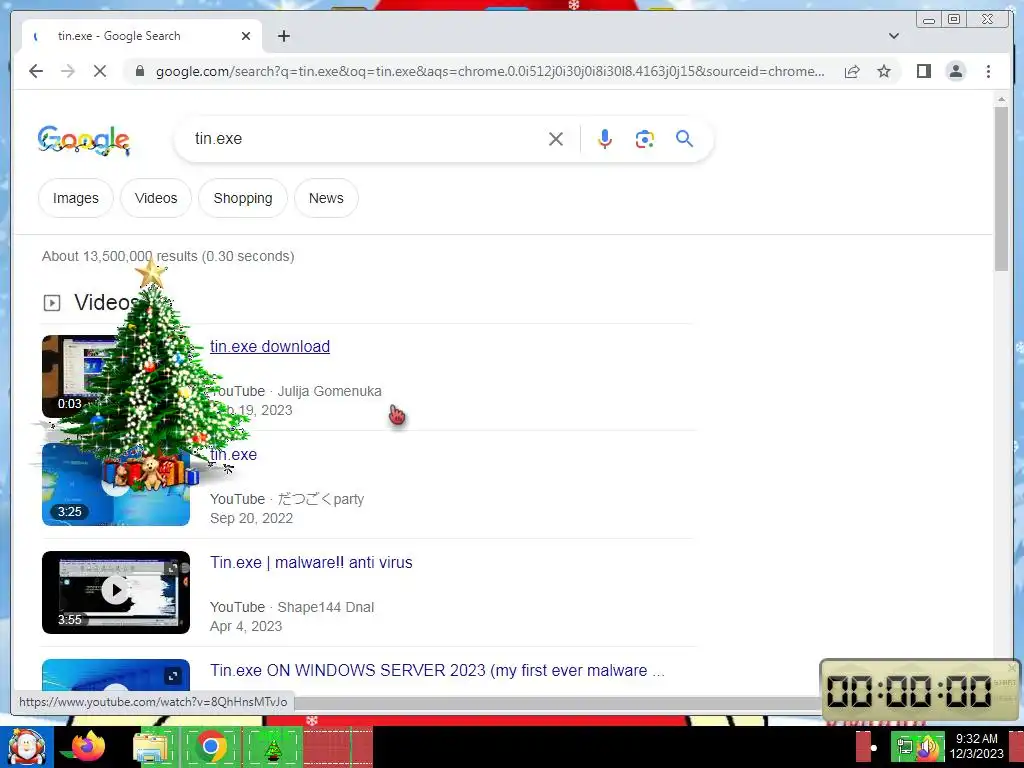This screenshot has height=768, width=1024.
Task: Open network icon in system tray
Action: point(905,747)
